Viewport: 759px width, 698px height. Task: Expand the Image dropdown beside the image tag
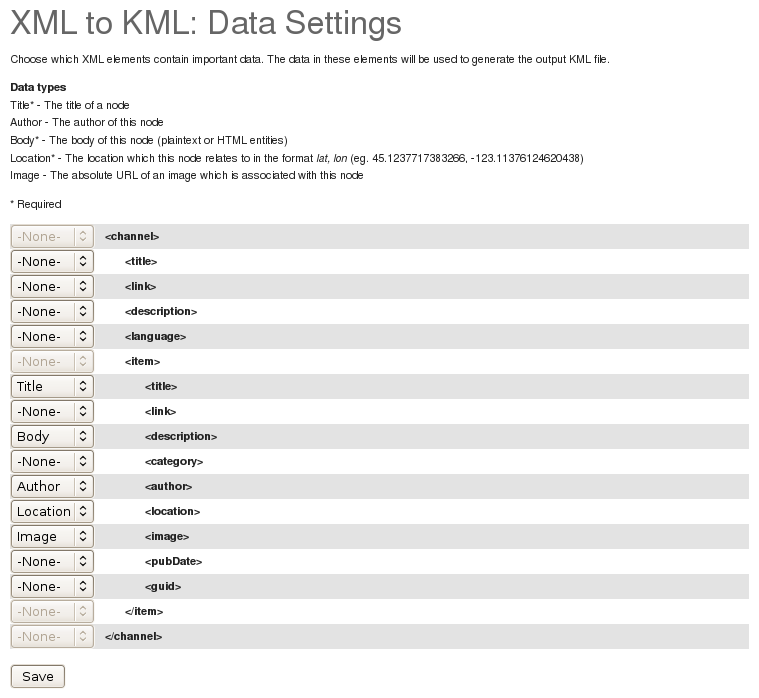pyautogui.click(x=52, y=536)
